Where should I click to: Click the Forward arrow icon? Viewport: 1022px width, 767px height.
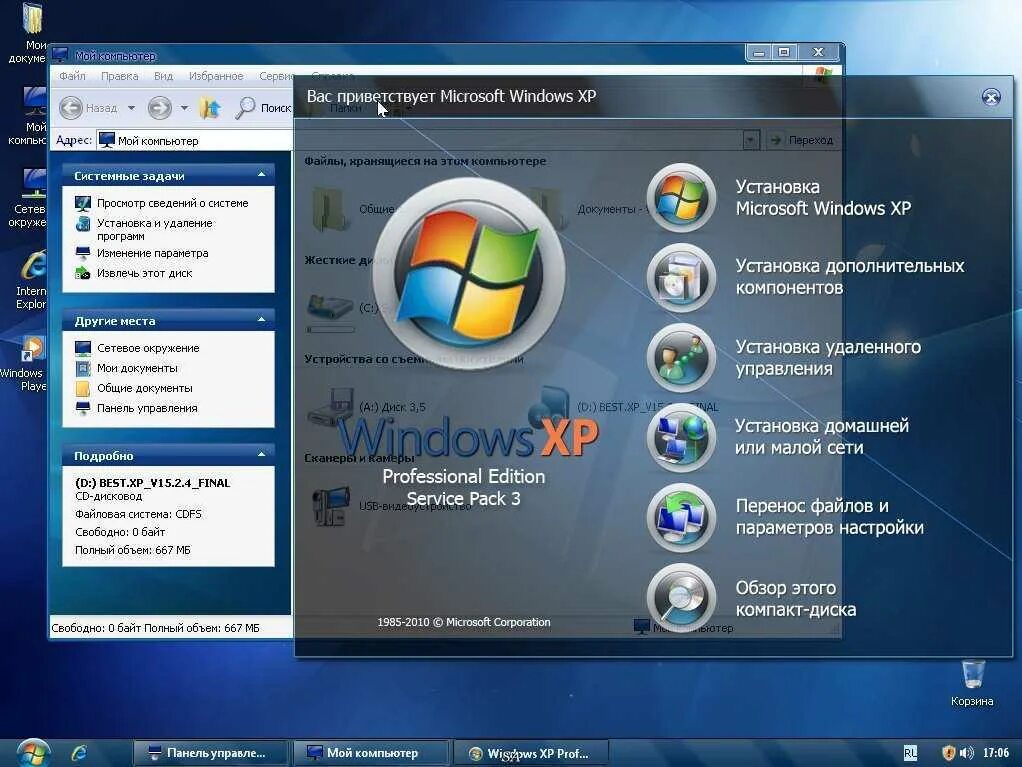(159, 108)
